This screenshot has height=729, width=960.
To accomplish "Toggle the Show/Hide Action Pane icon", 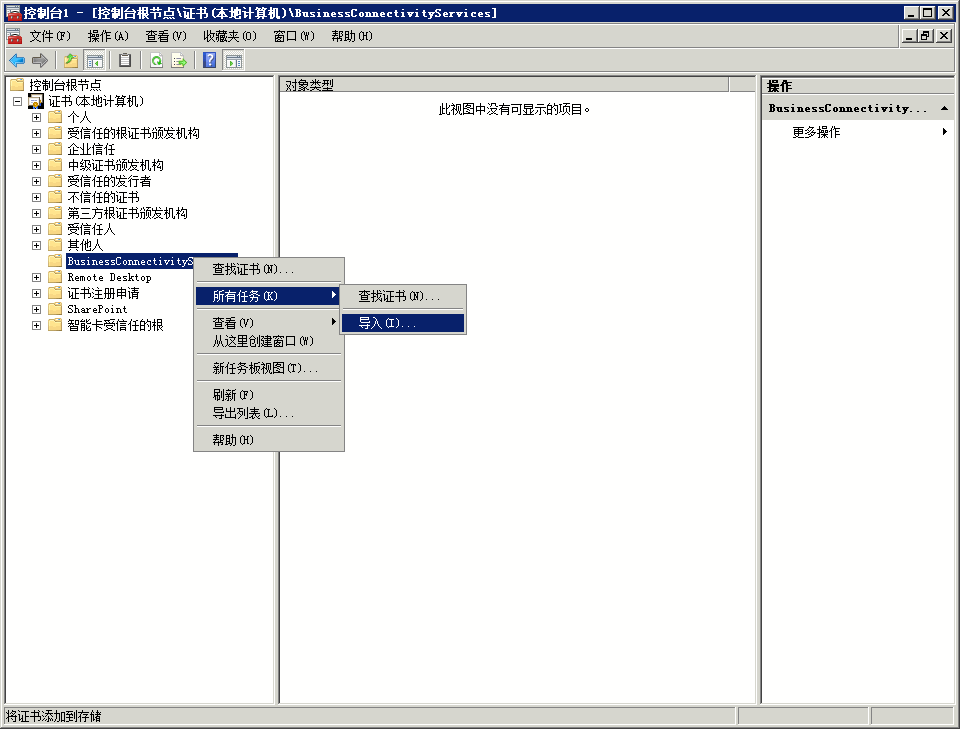I will (x=233, y=61).
